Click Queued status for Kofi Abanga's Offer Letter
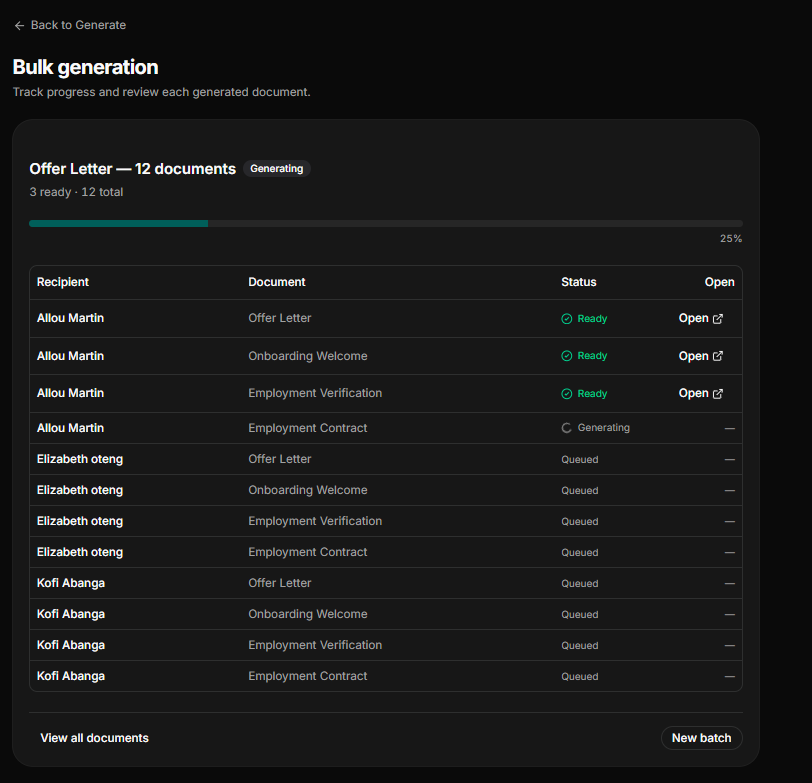812x783 pixels. (x=579, y=584)
